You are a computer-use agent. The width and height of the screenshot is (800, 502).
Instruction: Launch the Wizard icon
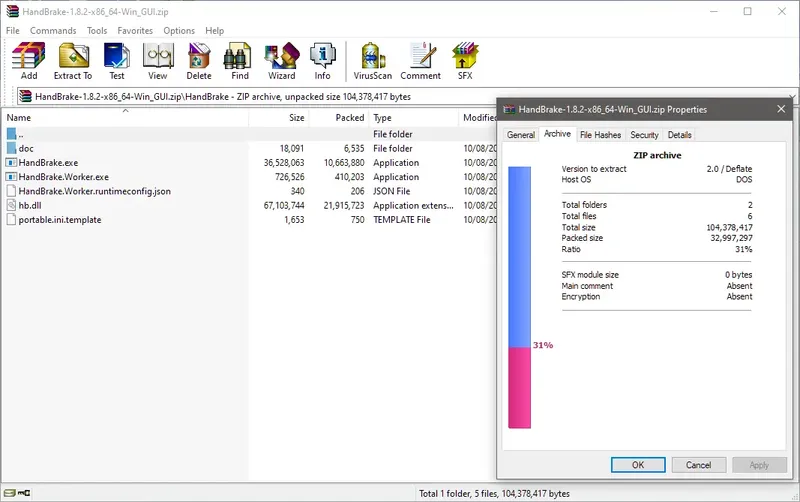(x=282, y=56)
